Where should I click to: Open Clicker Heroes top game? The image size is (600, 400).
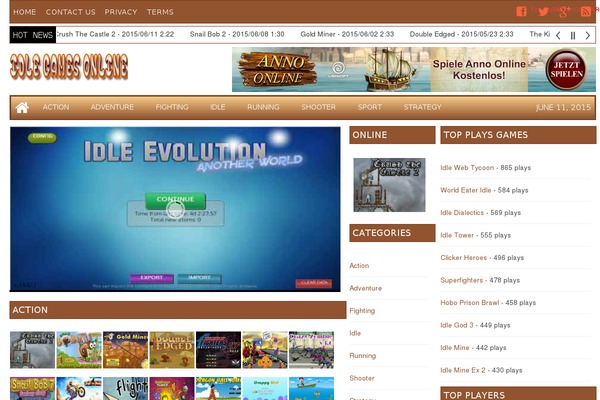point(463,258)
